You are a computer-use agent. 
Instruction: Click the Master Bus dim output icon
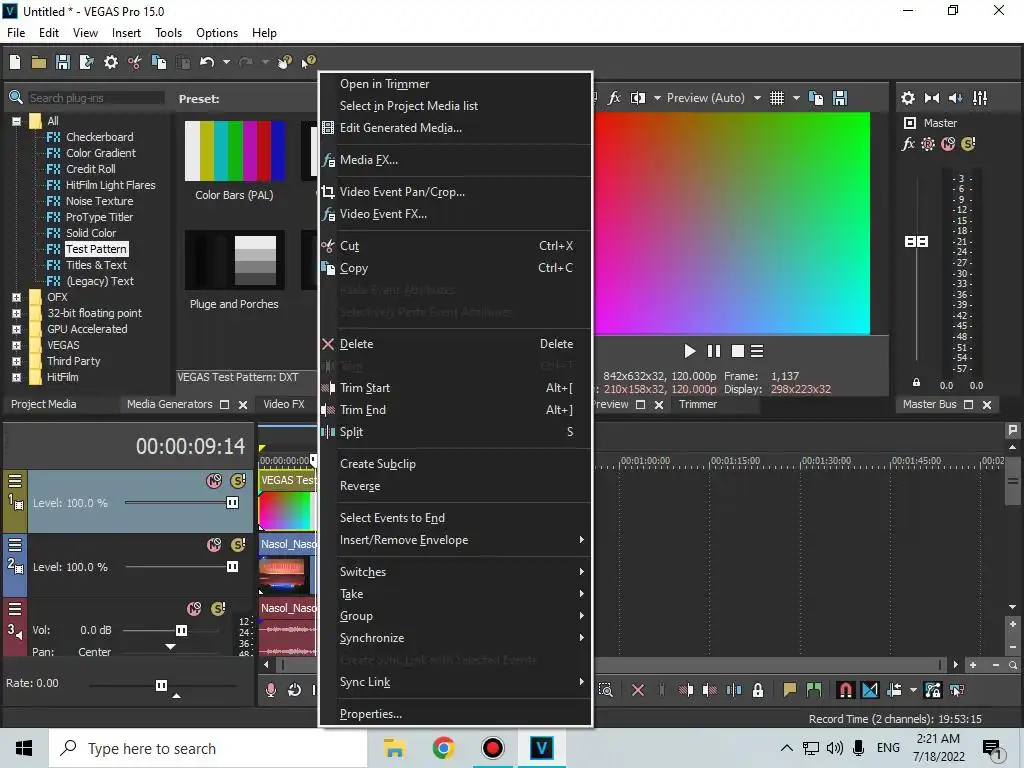(955, 98)
